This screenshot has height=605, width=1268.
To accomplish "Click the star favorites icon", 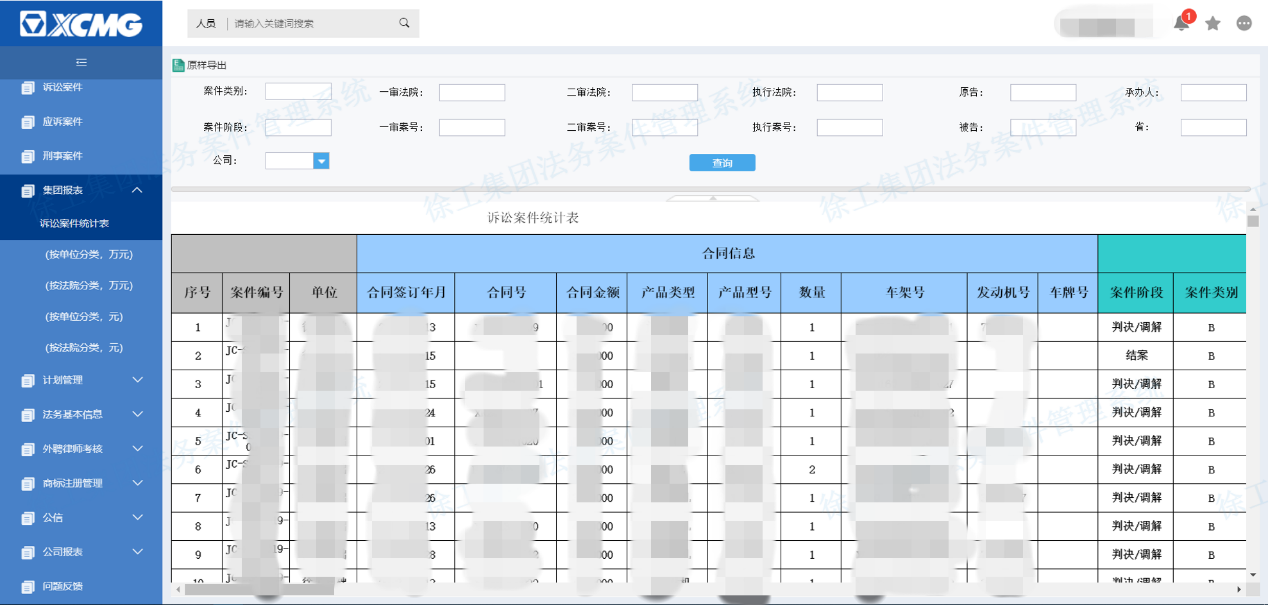I will pyautogui.click(x=1213, y=23).
